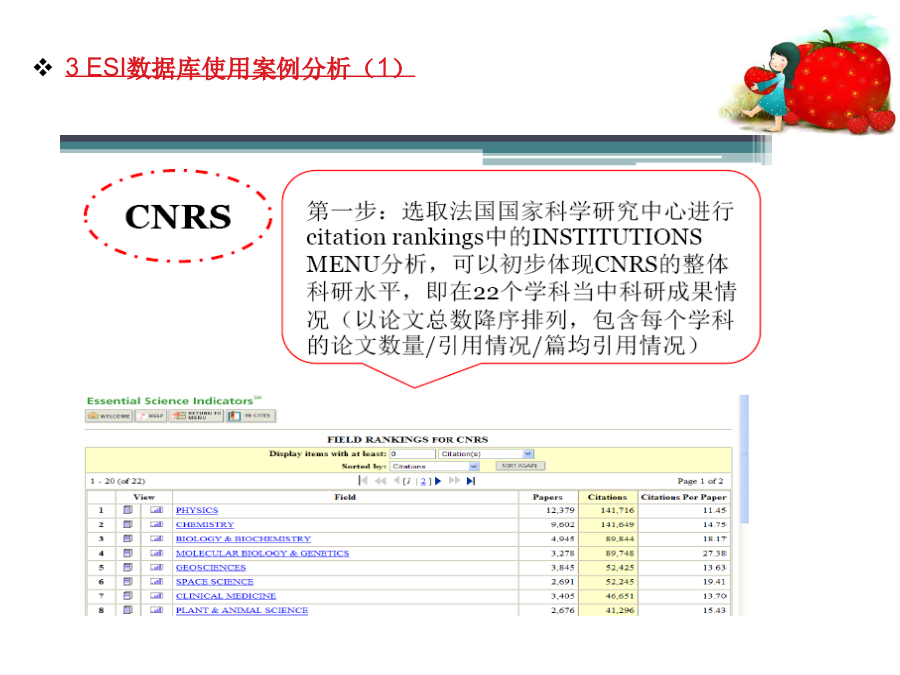Image resolution: width=900 pixels, height=675 pixels.
Task: Go to next page blue arrow
Action: pyautogui.click(x=438, y=481)
